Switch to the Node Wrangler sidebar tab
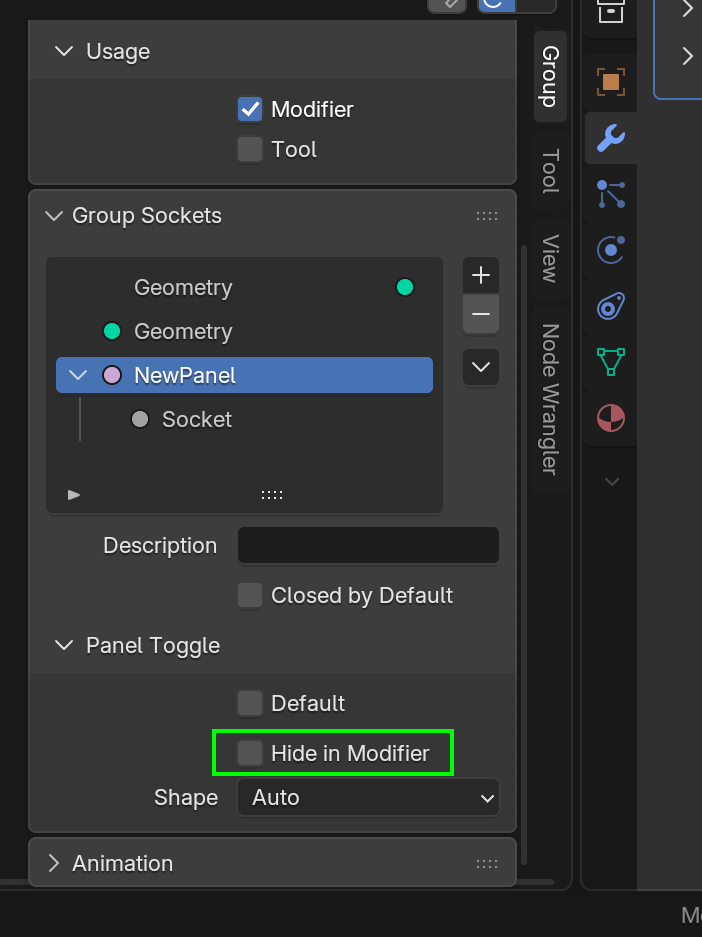The height and width of the screenshot is (937, 702). coord(549,398)
